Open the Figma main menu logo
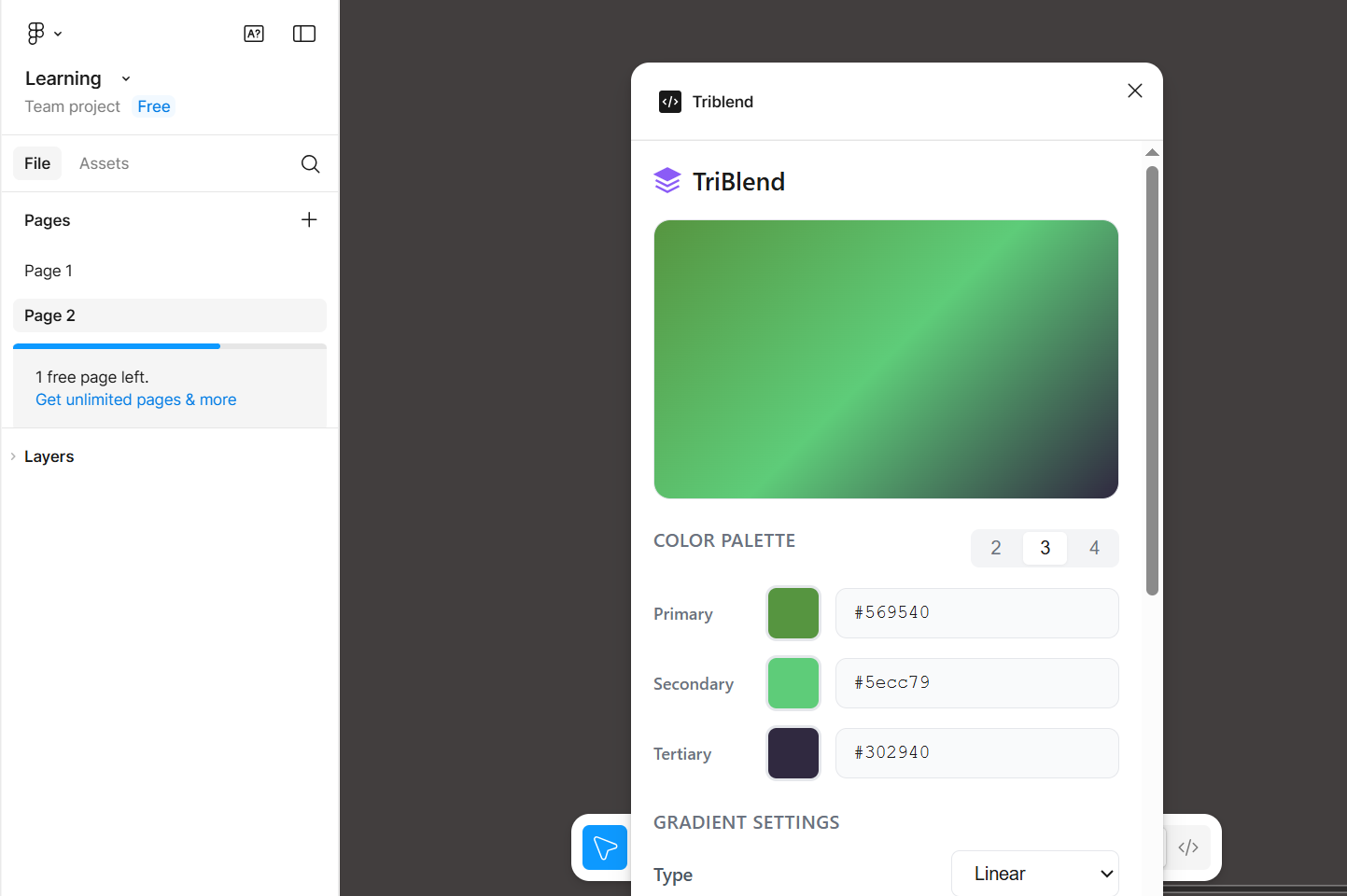Viewport: 1347px width, 896px height. (35, 33)
